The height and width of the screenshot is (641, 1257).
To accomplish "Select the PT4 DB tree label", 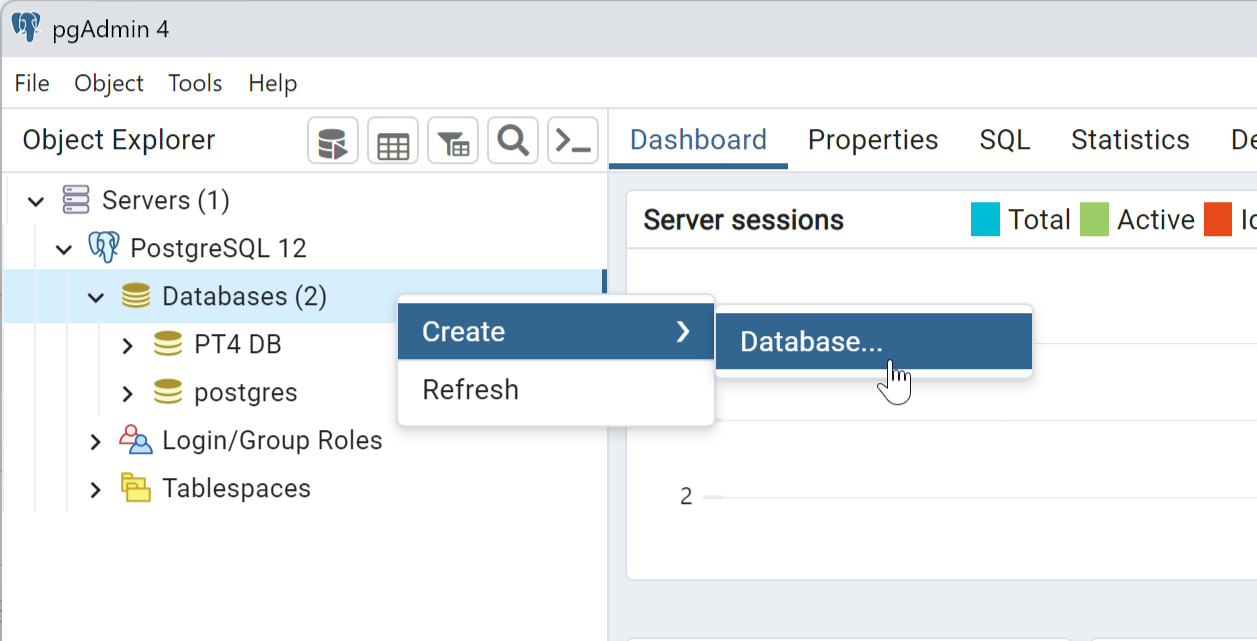I will tap(238, 344).
